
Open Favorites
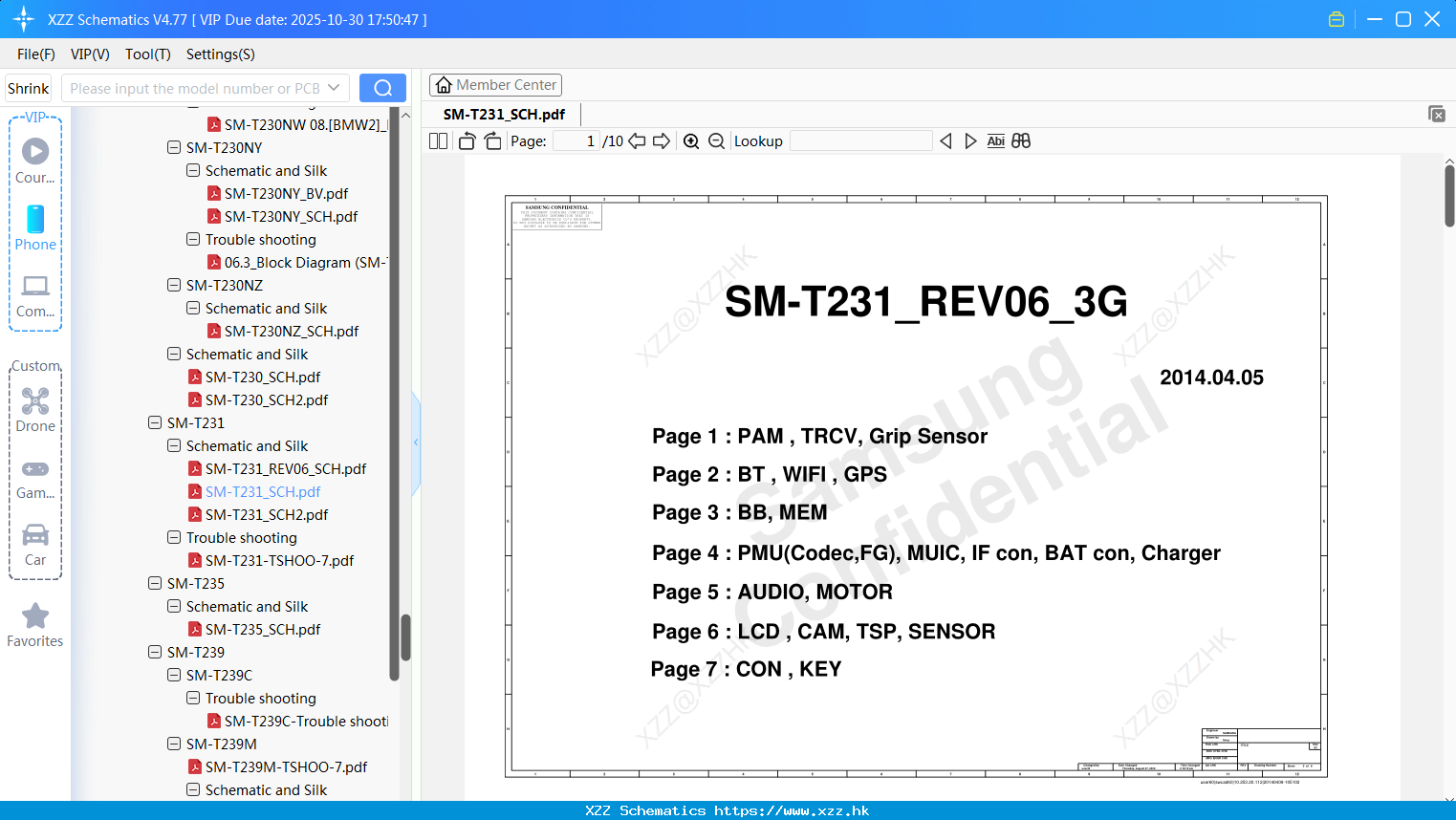click(35, 626)
